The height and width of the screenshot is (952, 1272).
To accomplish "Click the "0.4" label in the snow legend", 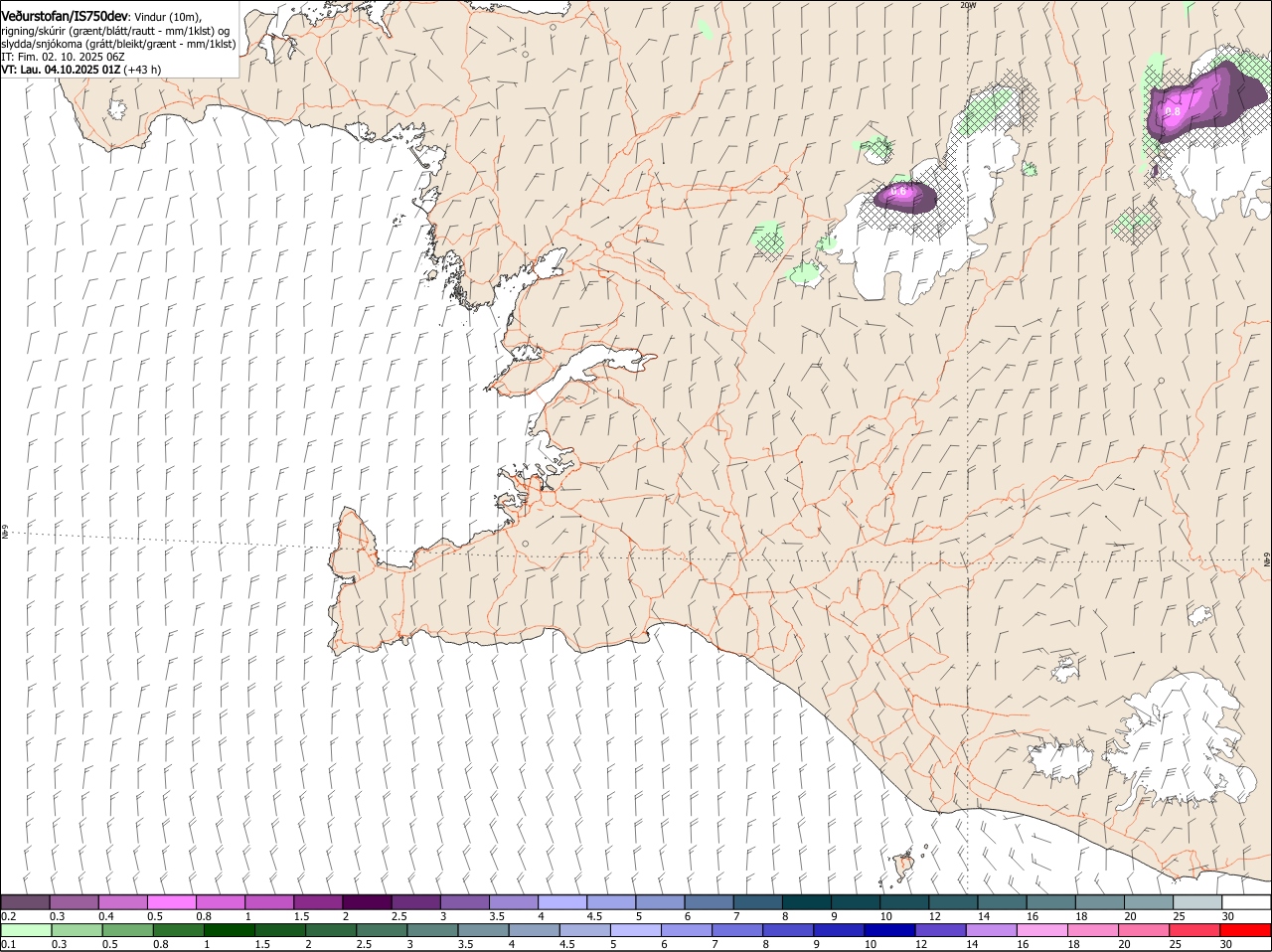I will coord(106,916).
